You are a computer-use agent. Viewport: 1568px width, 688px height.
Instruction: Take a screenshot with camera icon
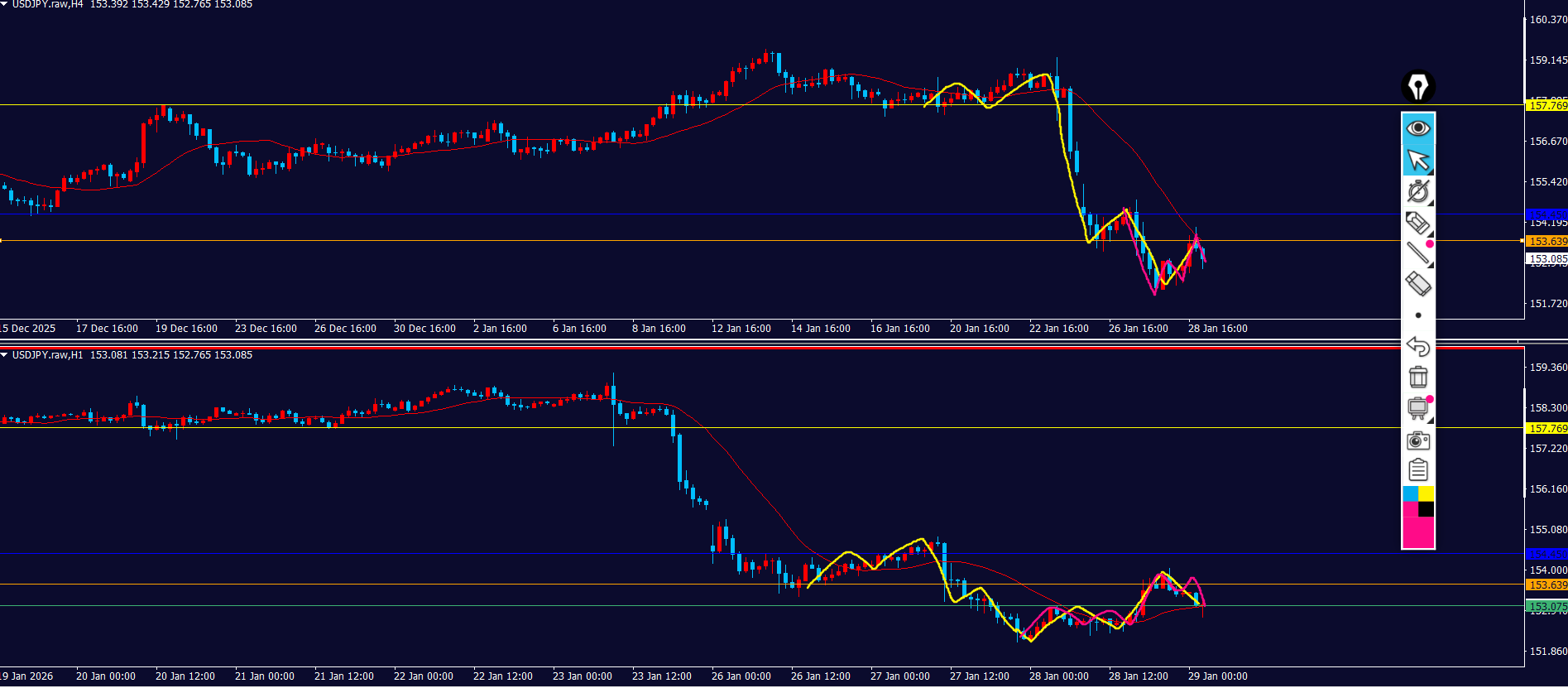[x=1417, y=440]
